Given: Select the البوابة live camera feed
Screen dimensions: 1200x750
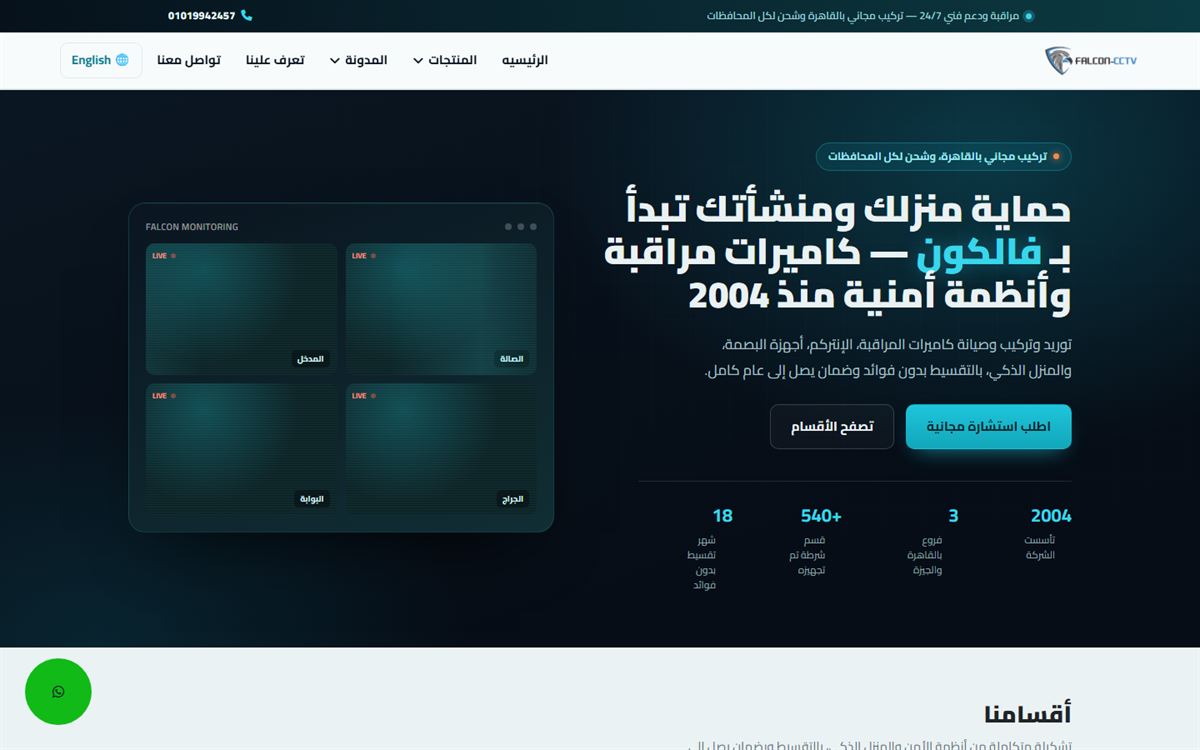Looking at the screenshot, I should click(x=241, y=449).
